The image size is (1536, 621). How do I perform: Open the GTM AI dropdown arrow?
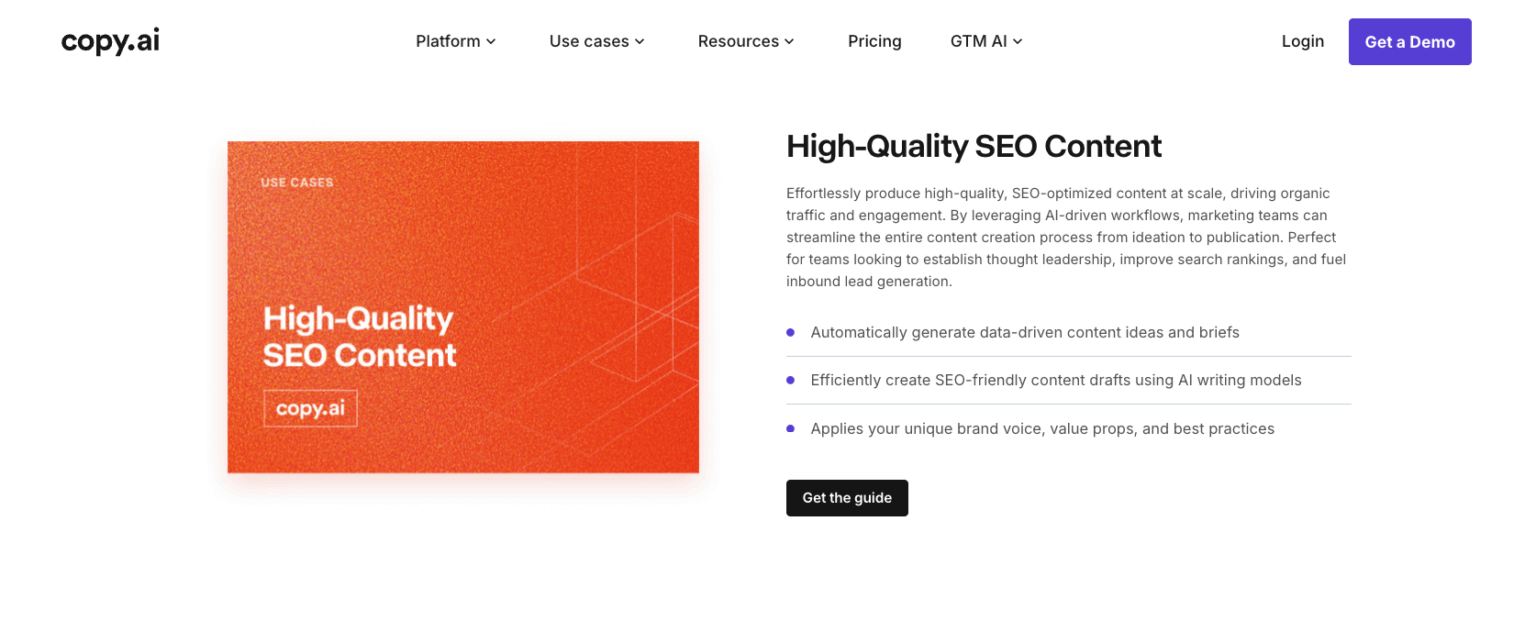point(1018,42)
